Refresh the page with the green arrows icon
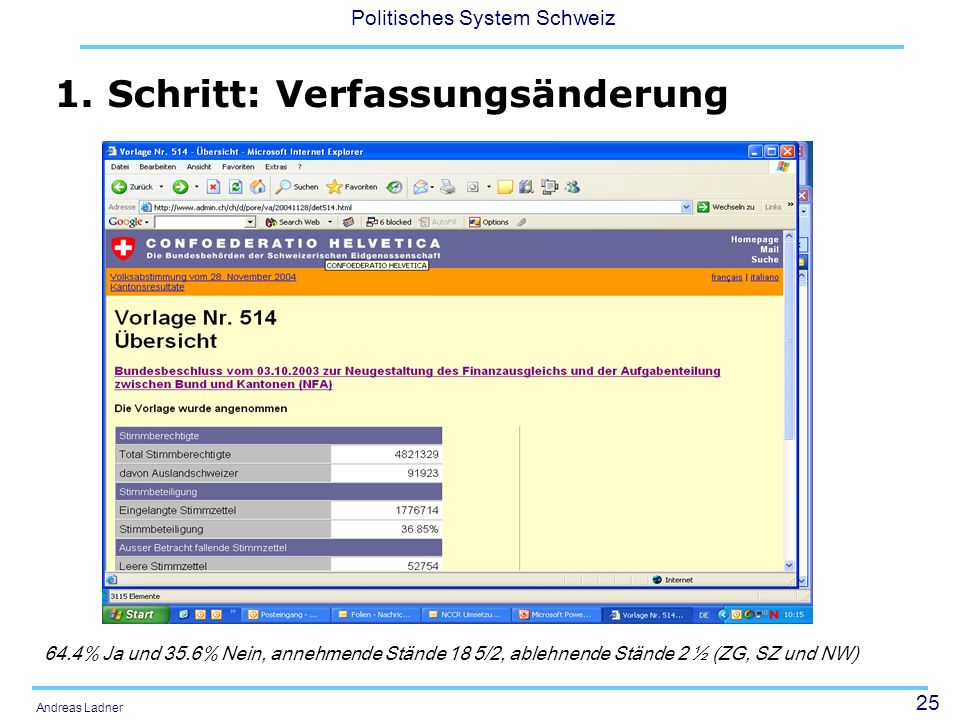 pyautogui.click(x=235, y=187)
